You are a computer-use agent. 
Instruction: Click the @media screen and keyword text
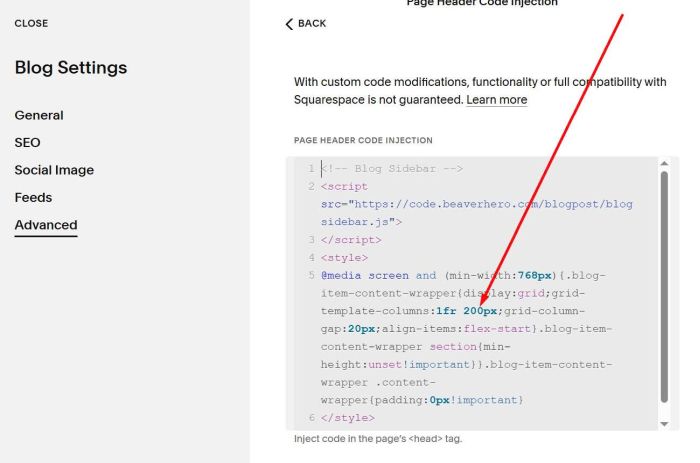tap(379, 275)
